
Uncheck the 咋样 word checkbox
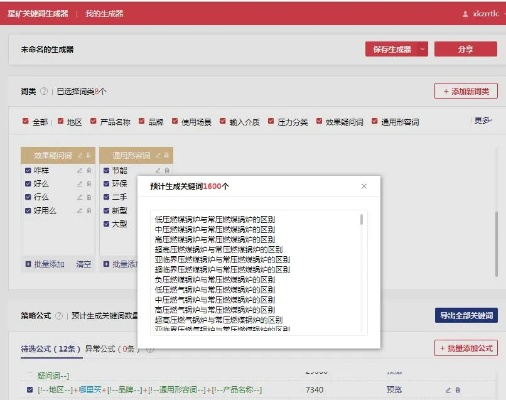tap(28, 170)
